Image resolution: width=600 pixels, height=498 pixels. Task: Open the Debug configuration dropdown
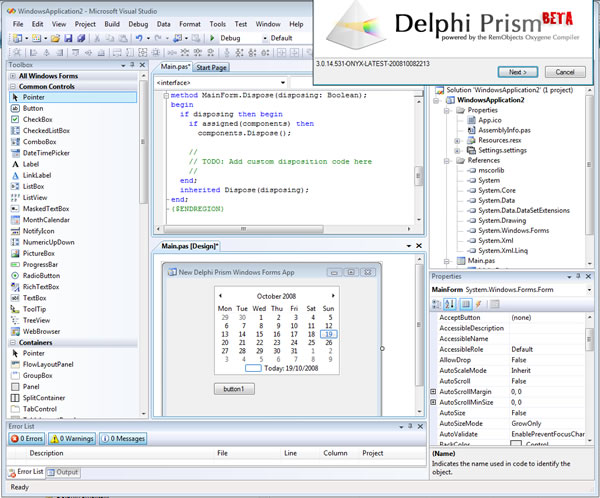pyautogui.click(x=265, y=38)
